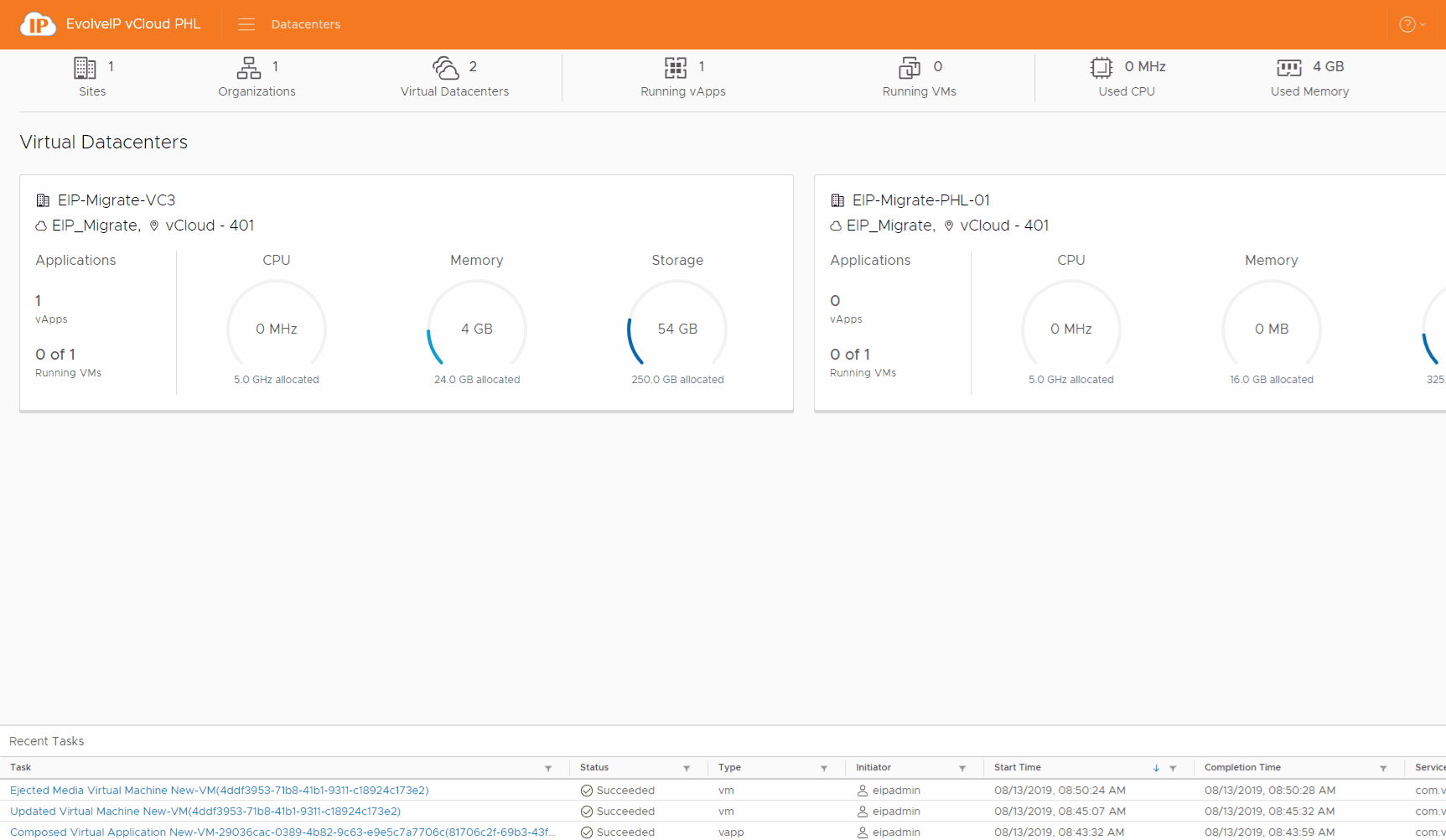Click the Running VMs icon
Viewport: 1446px width, 840px height.
tap(910, 67)
